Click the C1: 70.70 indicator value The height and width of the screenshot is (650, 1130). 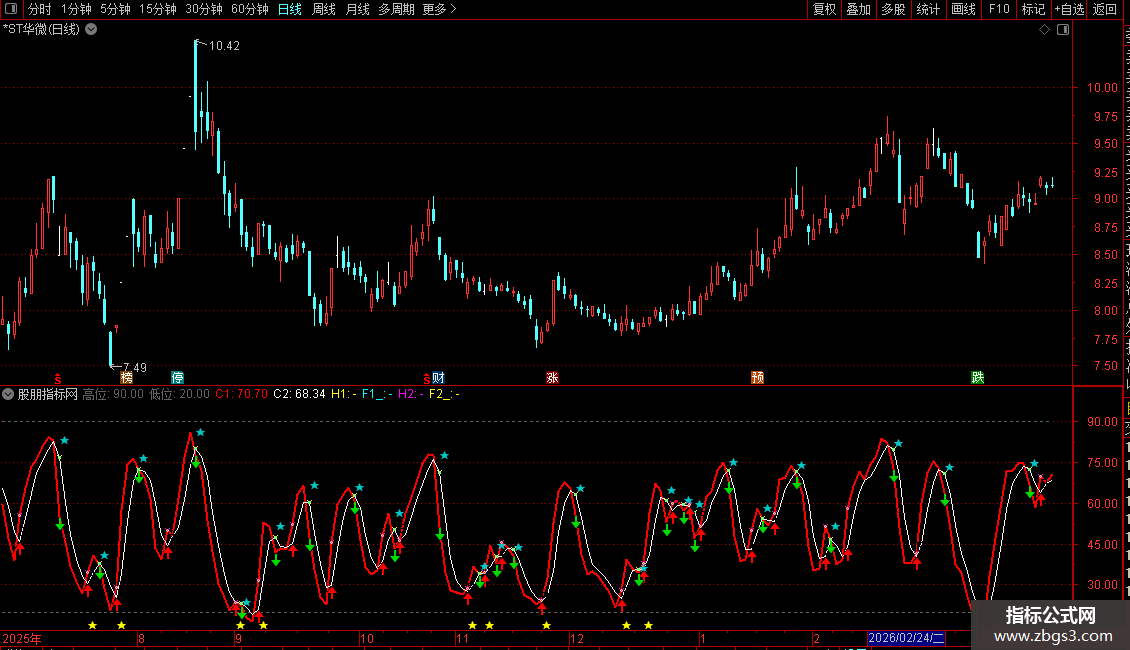point(241,394)
